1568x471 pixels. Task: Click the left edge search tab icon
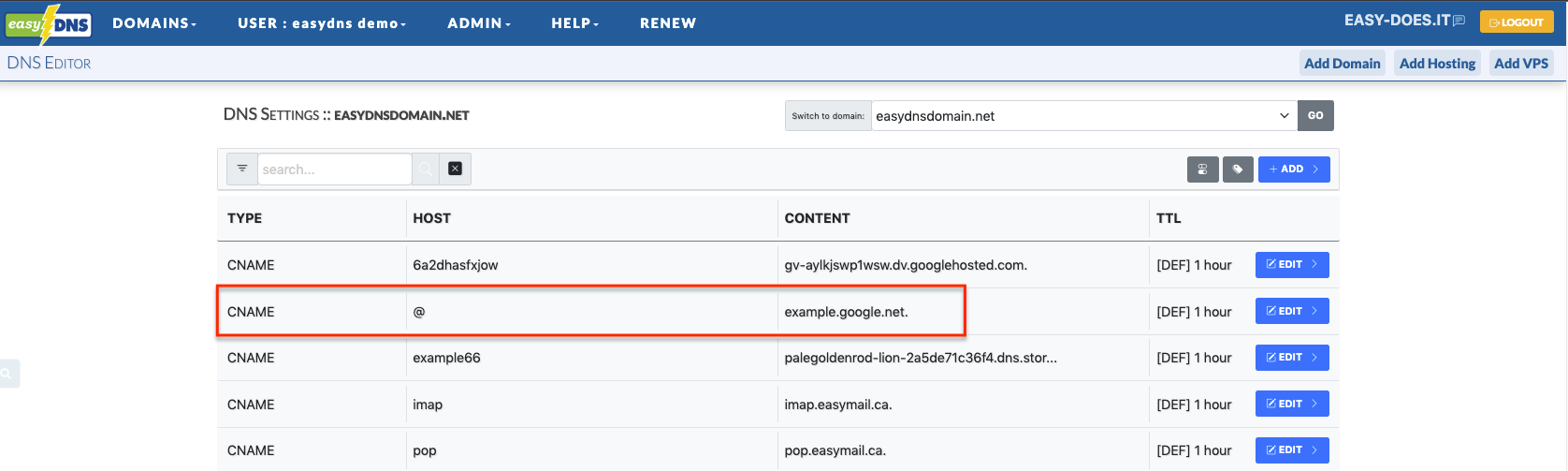click(x=7, y=373)
